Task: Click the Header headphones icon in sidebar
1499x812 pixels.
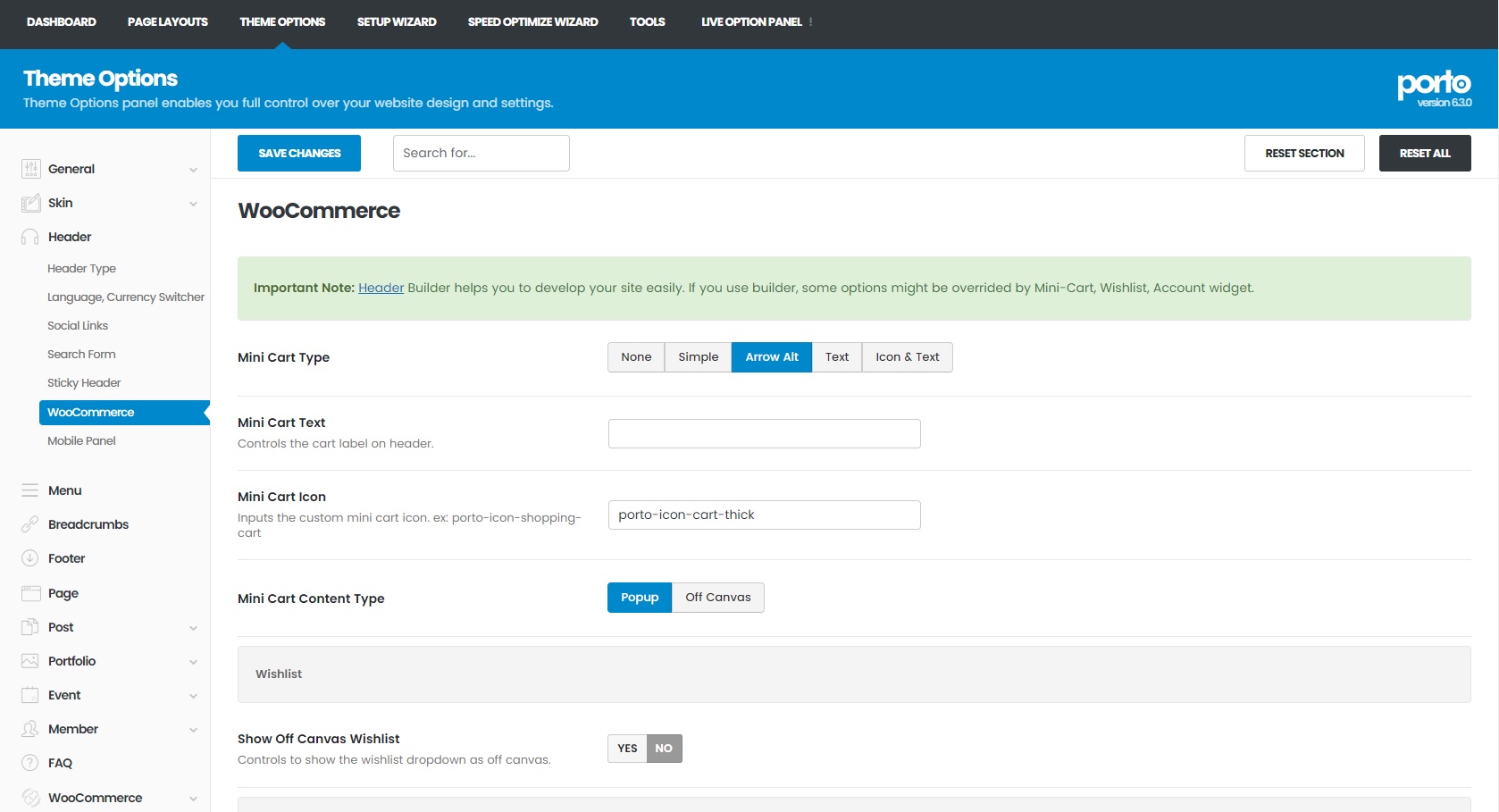Action: [x=29, y=237]
